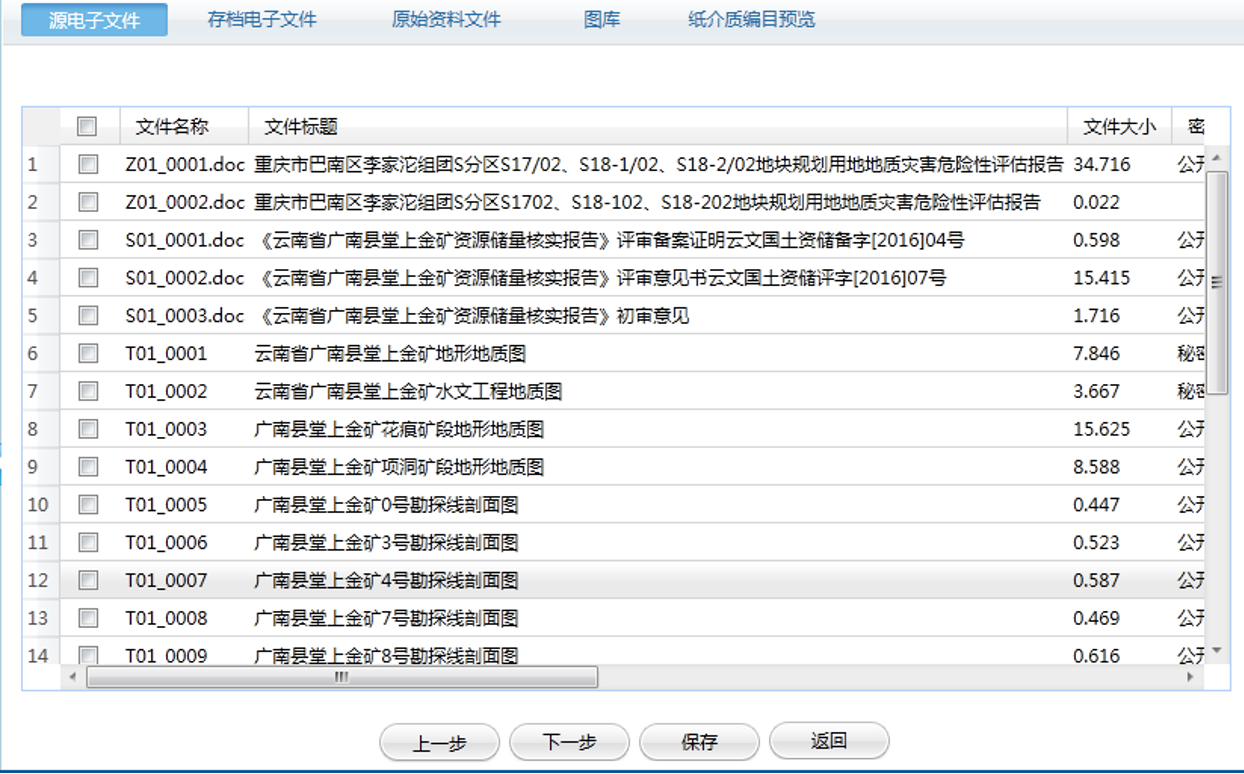This screenshot has width=1244, height=774.
Task: Tick the checkbox for S01_0002.doc
Action: click(x=88, y=278)
